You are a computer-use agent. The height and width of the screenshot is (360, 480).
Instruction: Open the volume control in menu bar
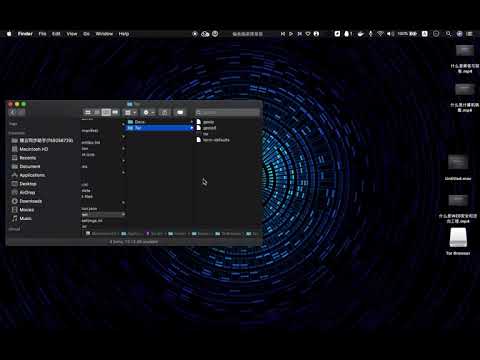tap(390, 34)
